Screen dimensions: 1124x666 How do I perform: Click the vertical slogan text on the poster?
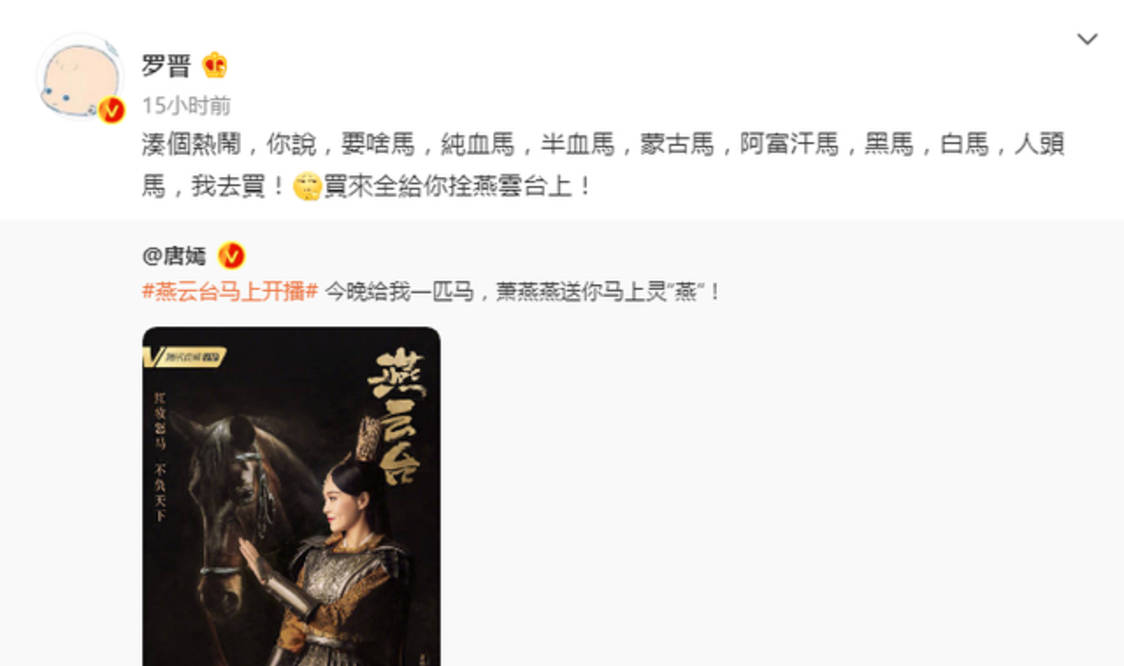click(x=161, y=456)
